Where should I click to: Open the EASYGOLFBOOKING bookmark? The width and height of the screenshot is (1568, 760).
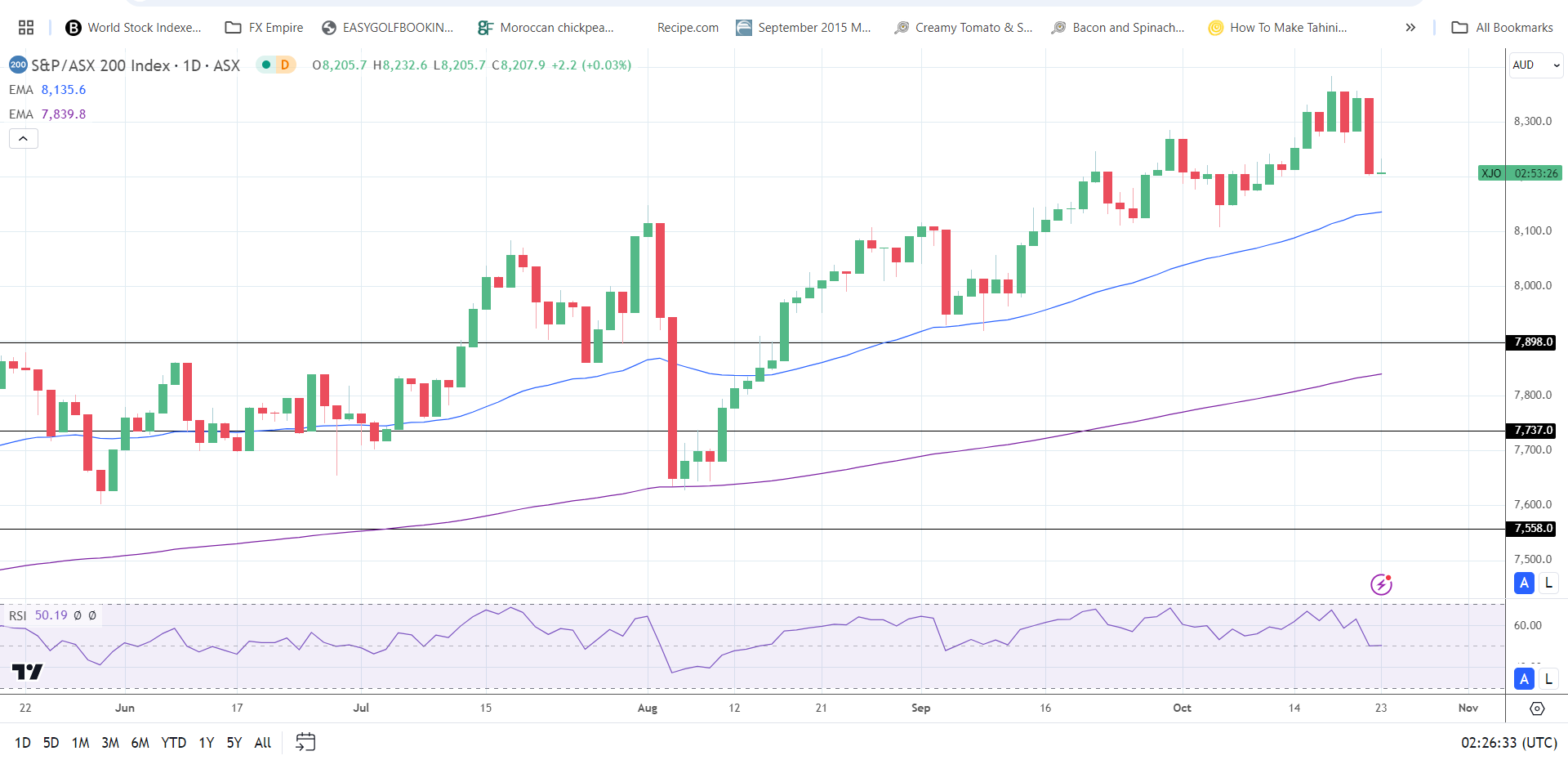(x=387, y=28)
